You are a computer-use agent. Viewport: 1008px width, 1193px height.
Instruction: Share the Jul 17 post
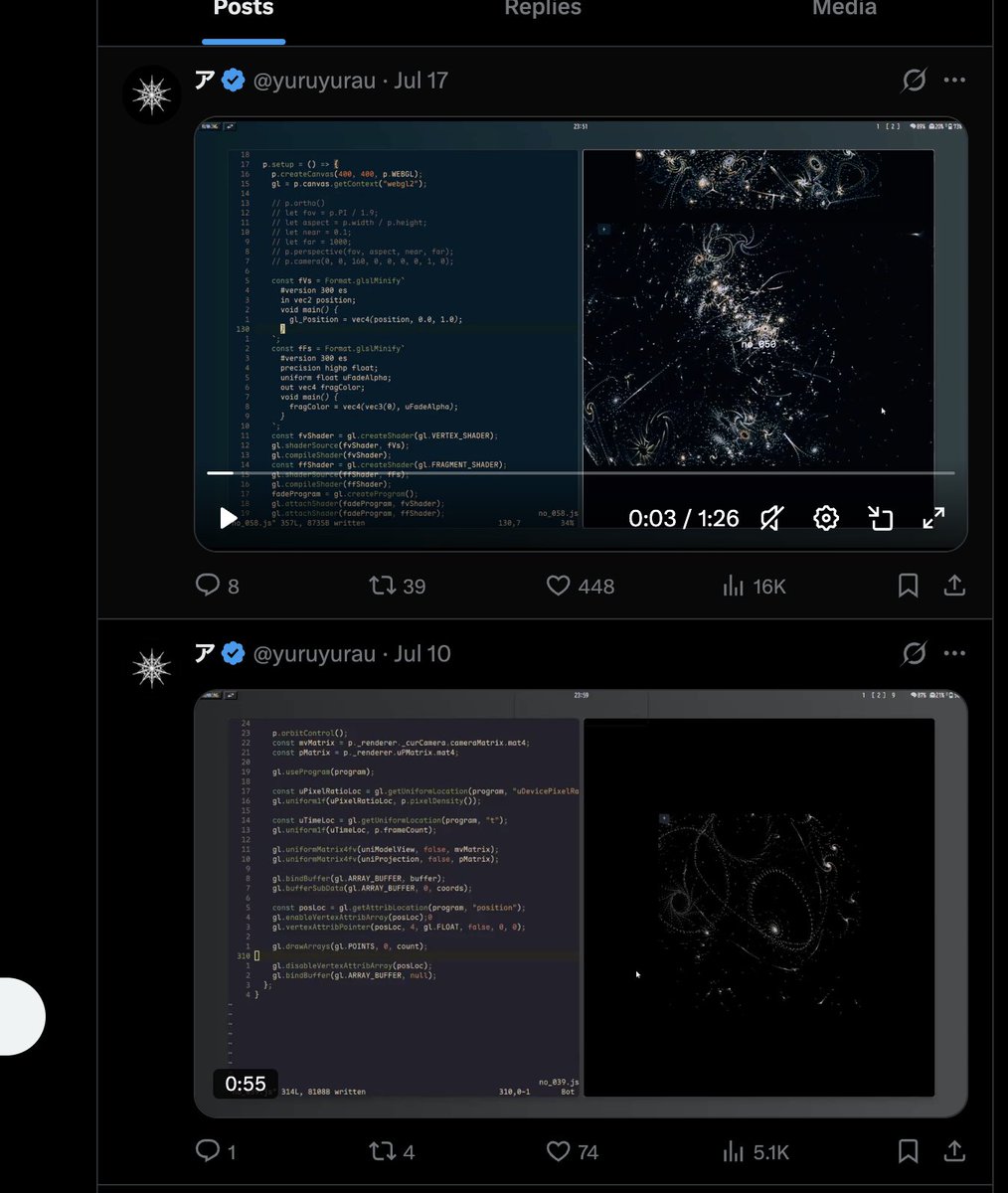954,586
